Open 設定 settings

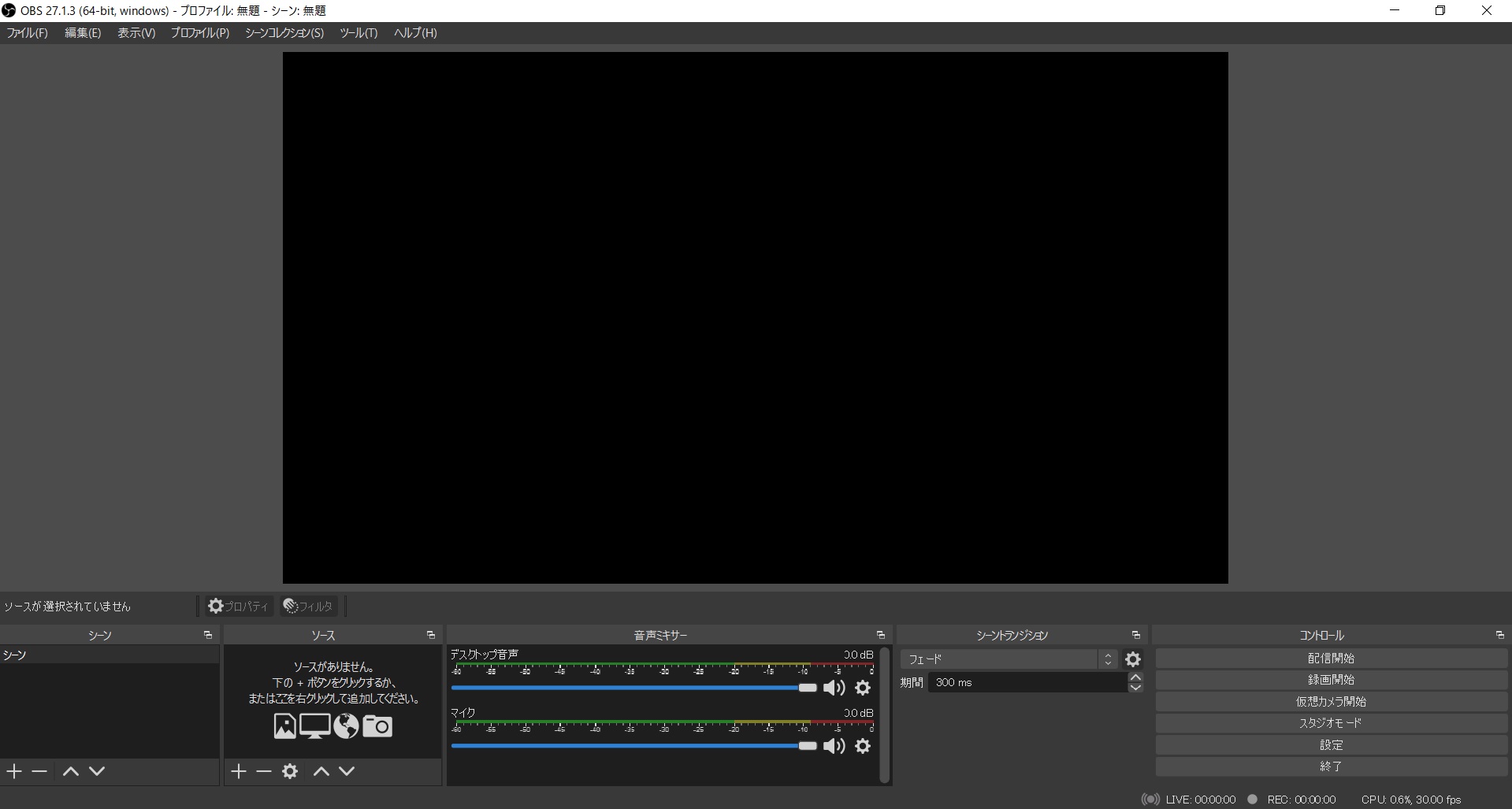1331,745
